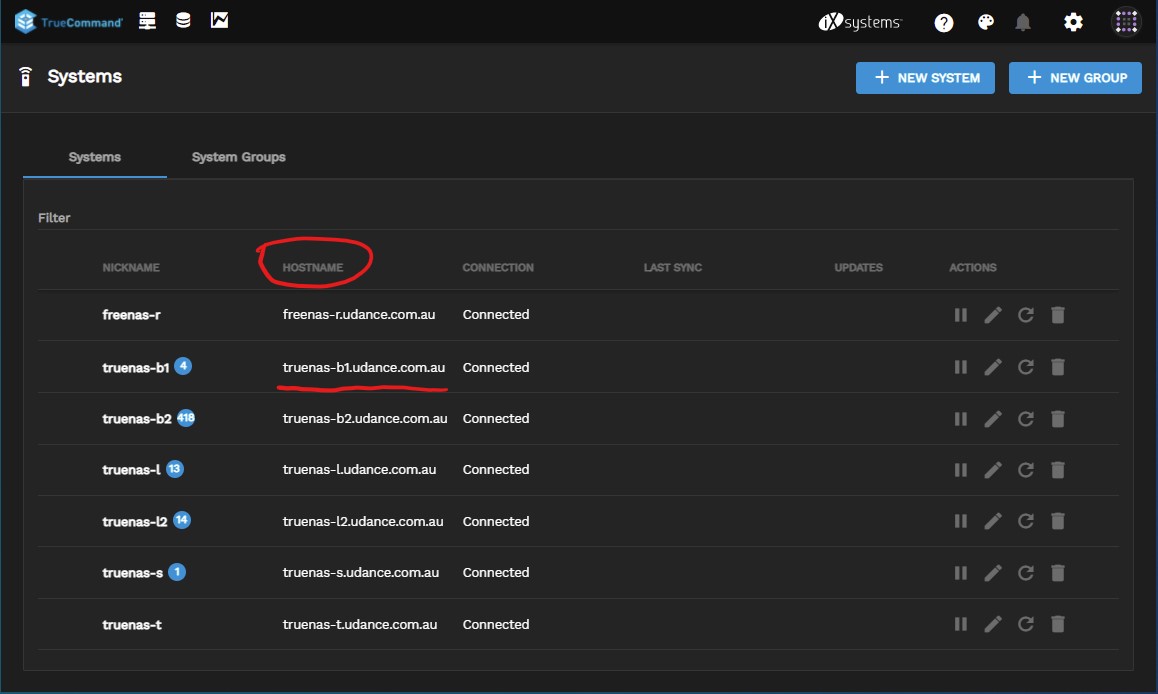Delete the truenas-s system
The height and width of the screenshot is (694, 1158).
1058,573
